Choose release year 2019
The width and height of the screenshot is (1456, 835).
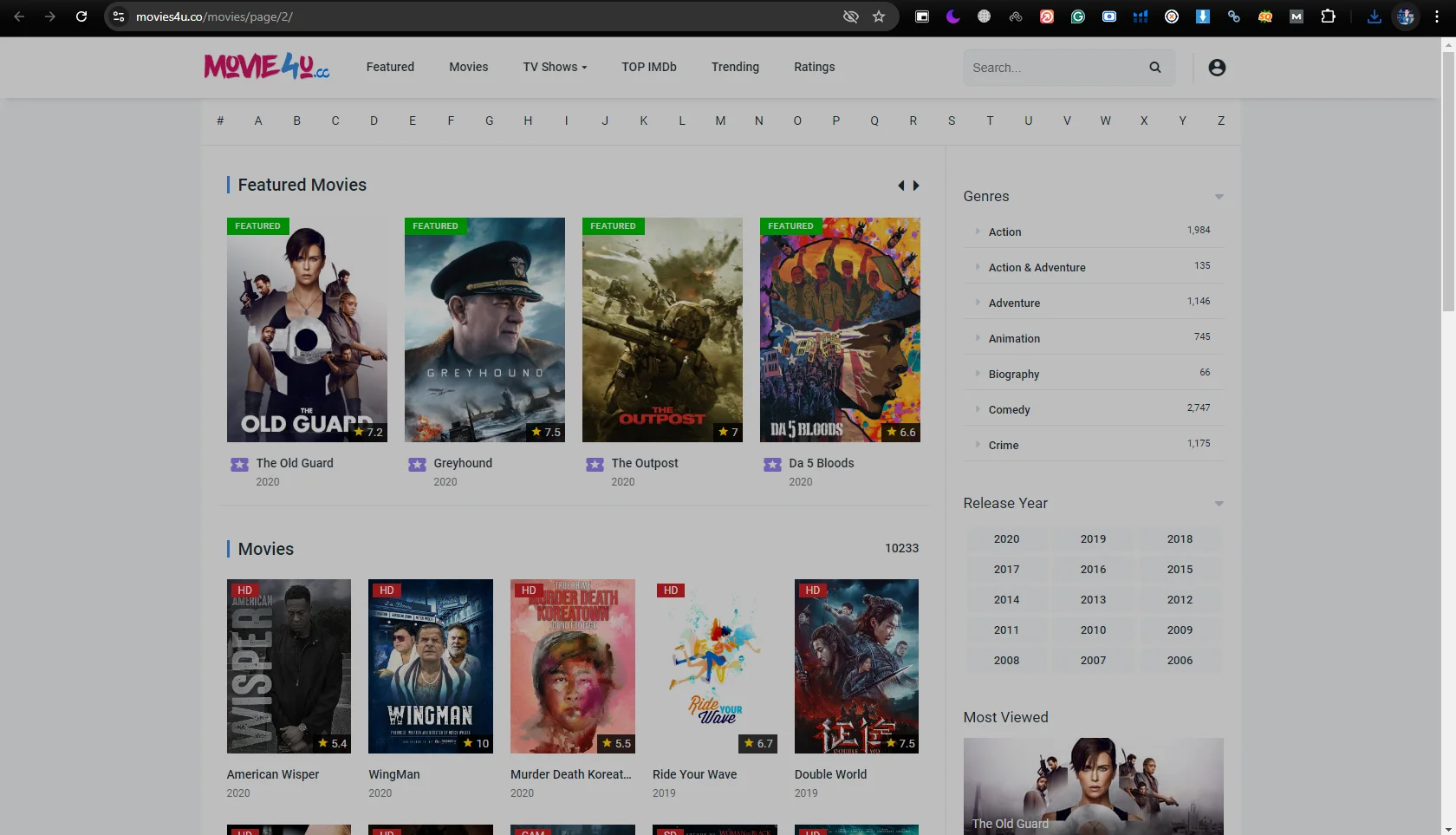(1093, 539)
